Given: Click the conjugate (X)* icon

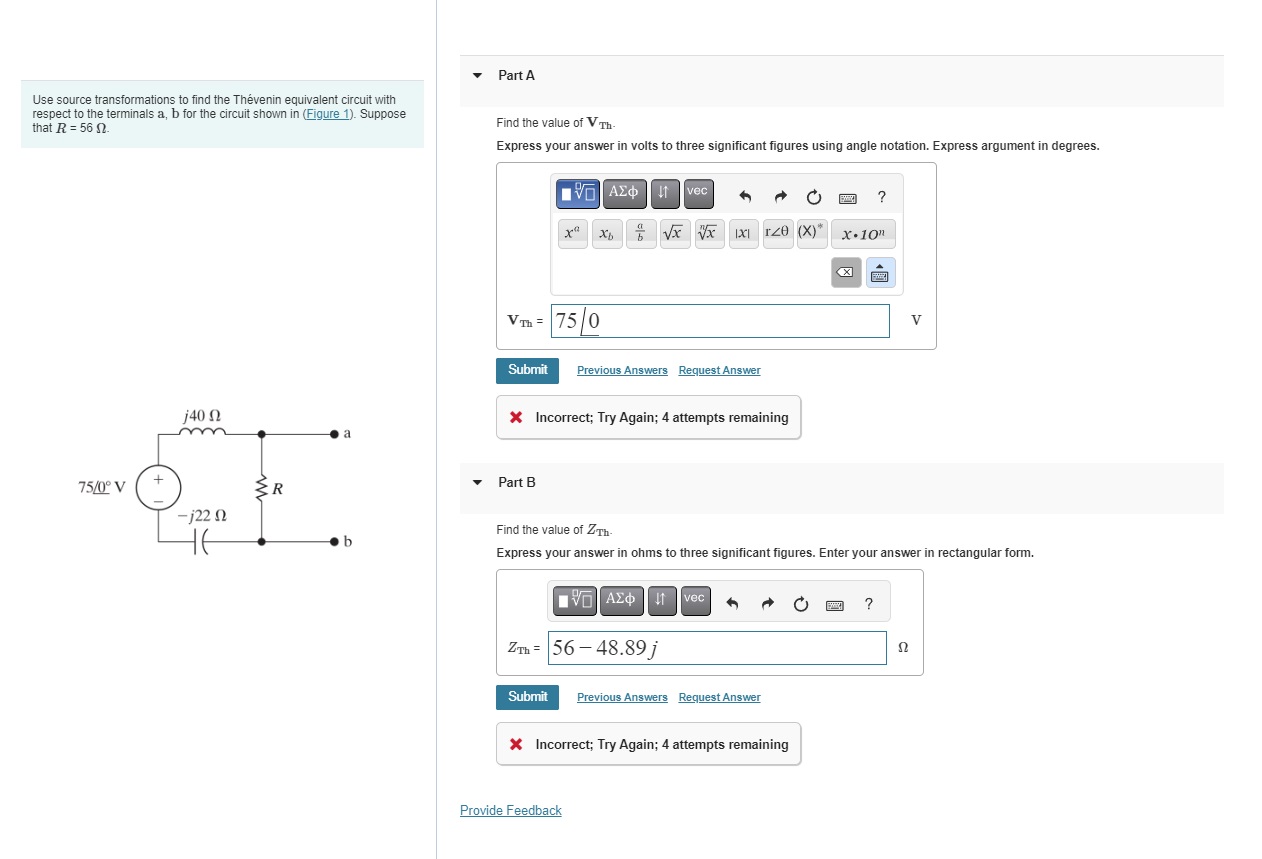Looking at the screenshot, I should 811,233.
